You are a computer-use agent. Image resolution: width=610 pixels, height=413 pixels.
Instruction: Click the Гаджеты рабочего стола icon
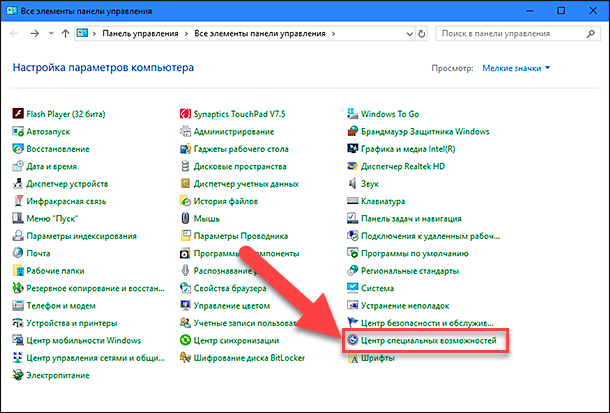click(x=185, y=149)
